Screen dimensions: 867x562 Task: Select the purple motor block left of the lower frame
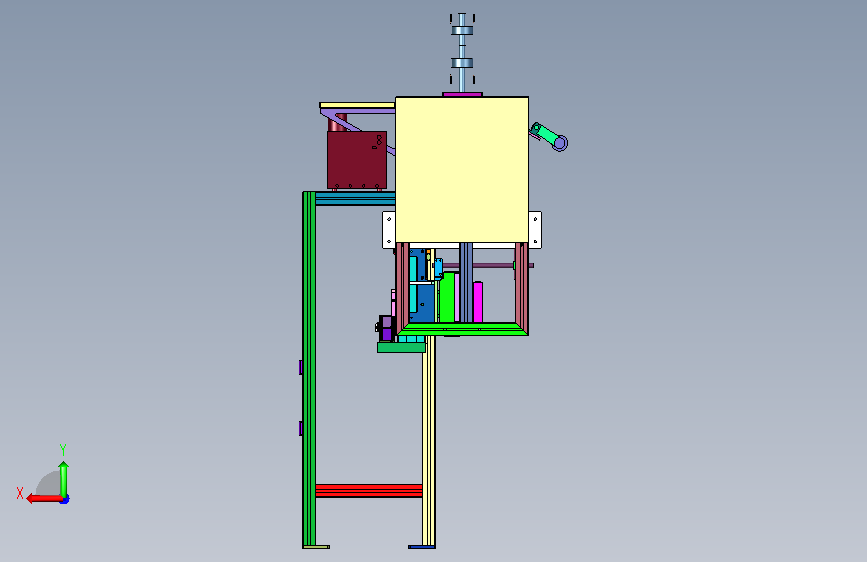click(x=386, y=328)
